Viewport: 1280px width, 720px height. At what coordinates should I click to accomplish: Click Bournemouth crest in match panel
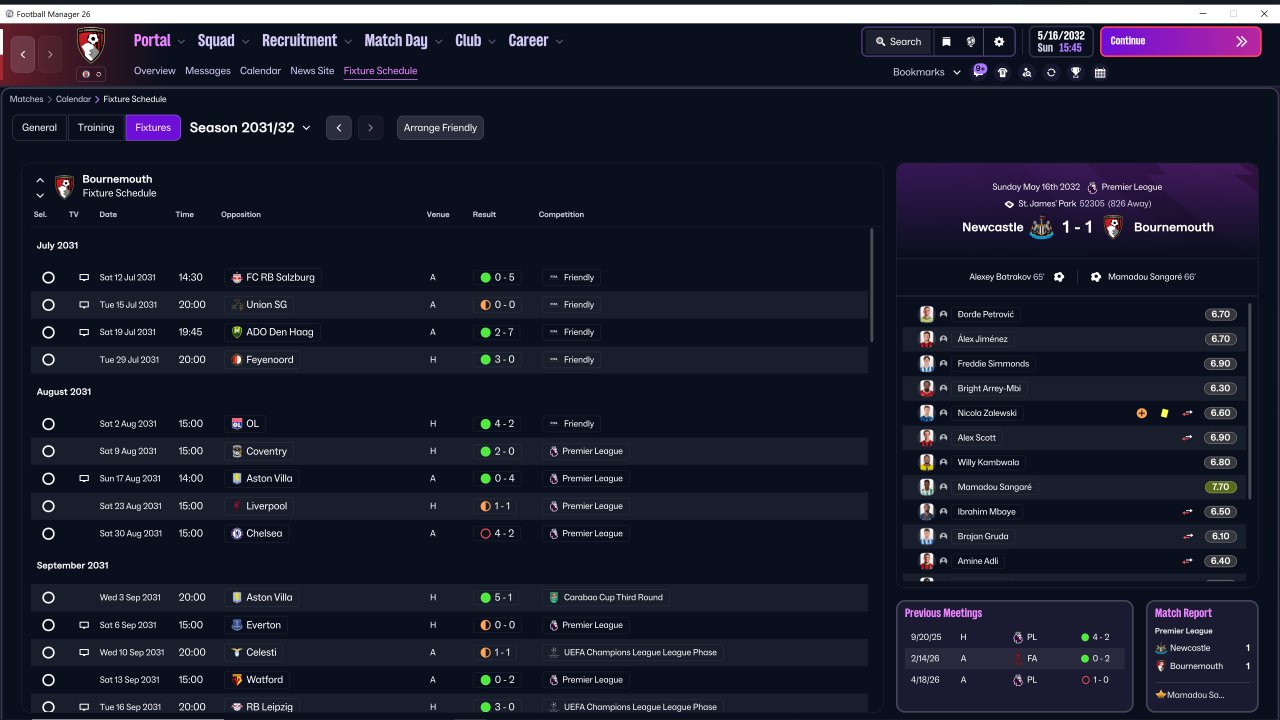coord(1111,227)
